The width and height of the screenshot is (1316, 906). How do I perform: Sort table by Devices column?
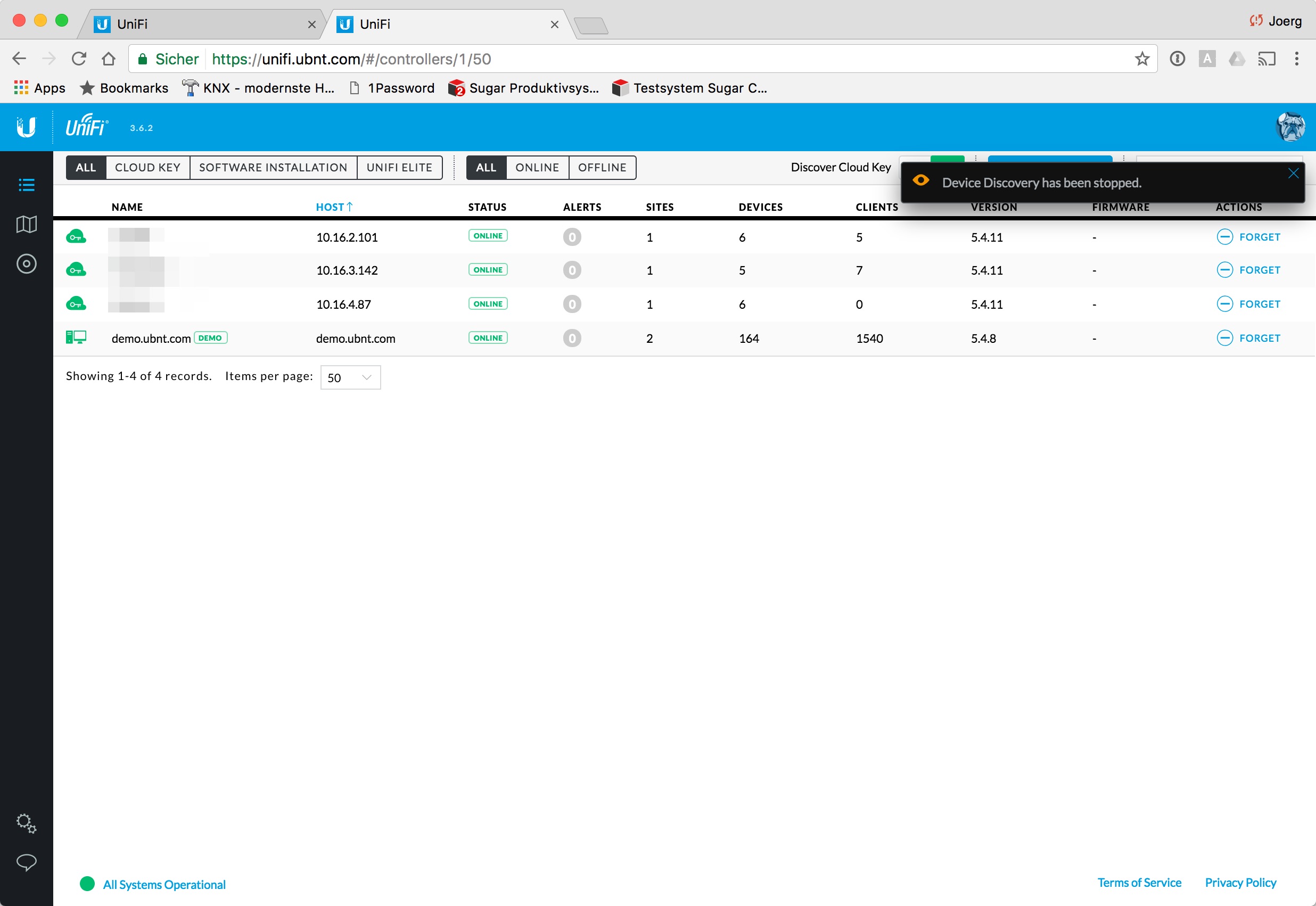click(760, 207)
